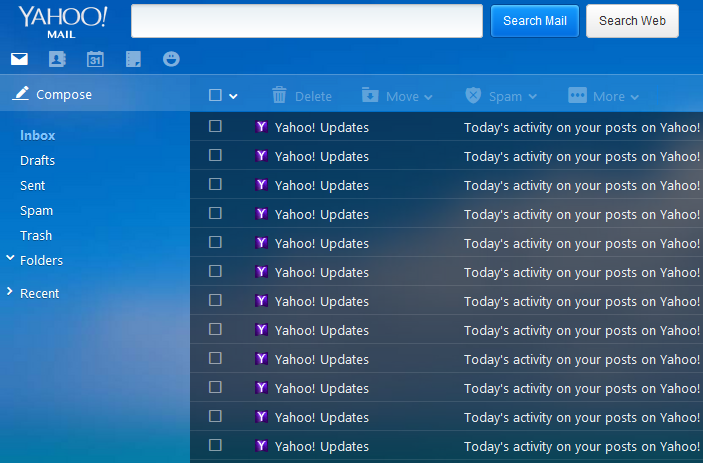The width and height of the screenshot is (703, 463).
Task: Click the Yahoo! Mail logo
Action: tap(62, 22)
